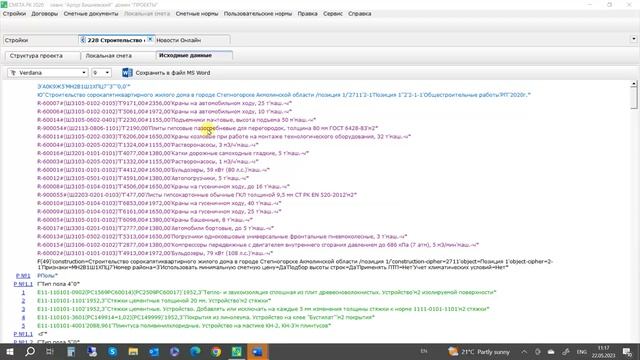The height and width of the screenshot is (360, 640).
Task: Click the R-60012 Автопогрузчики line
Action: pyautogui.click(x=143, y=178)
